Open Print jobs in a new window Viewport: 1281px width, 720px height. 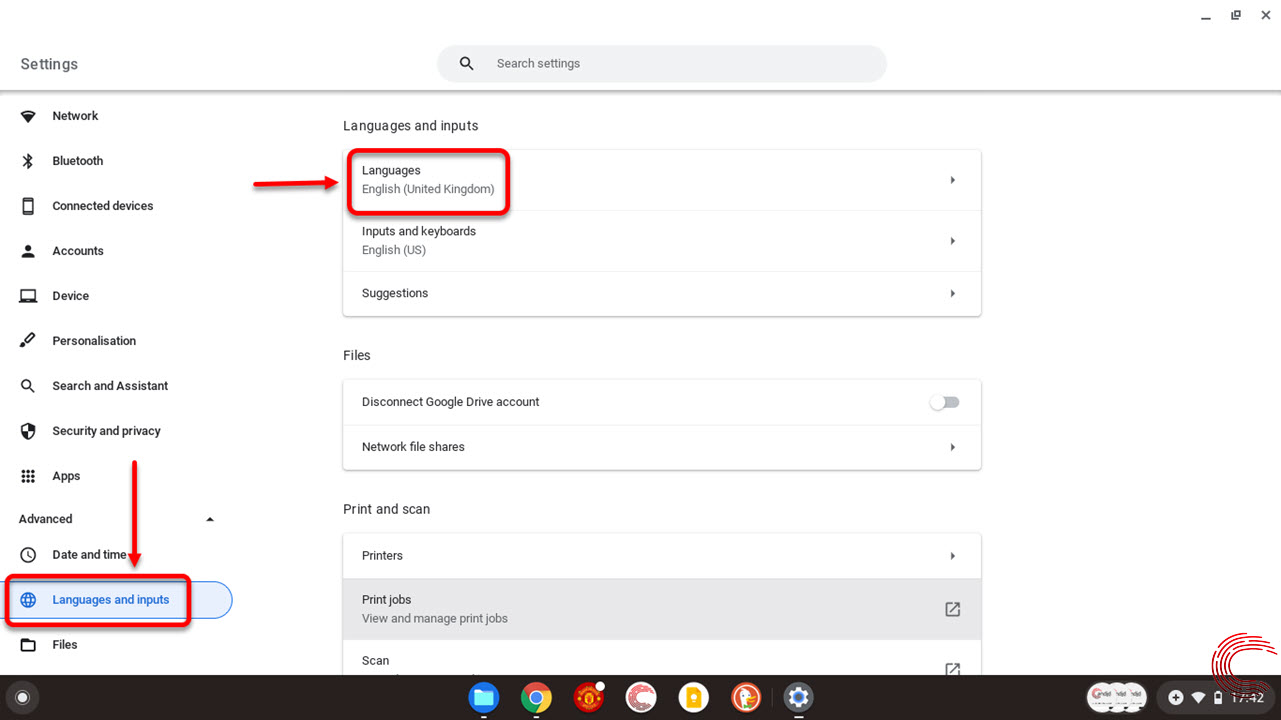[951, 608]
